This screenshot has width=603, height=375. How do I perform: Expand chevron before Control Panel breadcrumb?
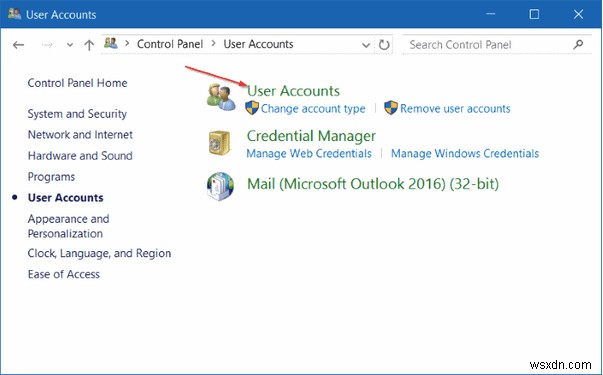click(127, 44)
